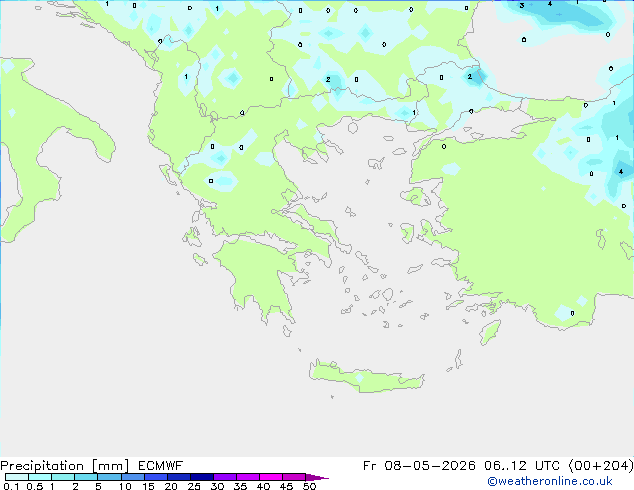Click the legend value 10

pos(125,486)
